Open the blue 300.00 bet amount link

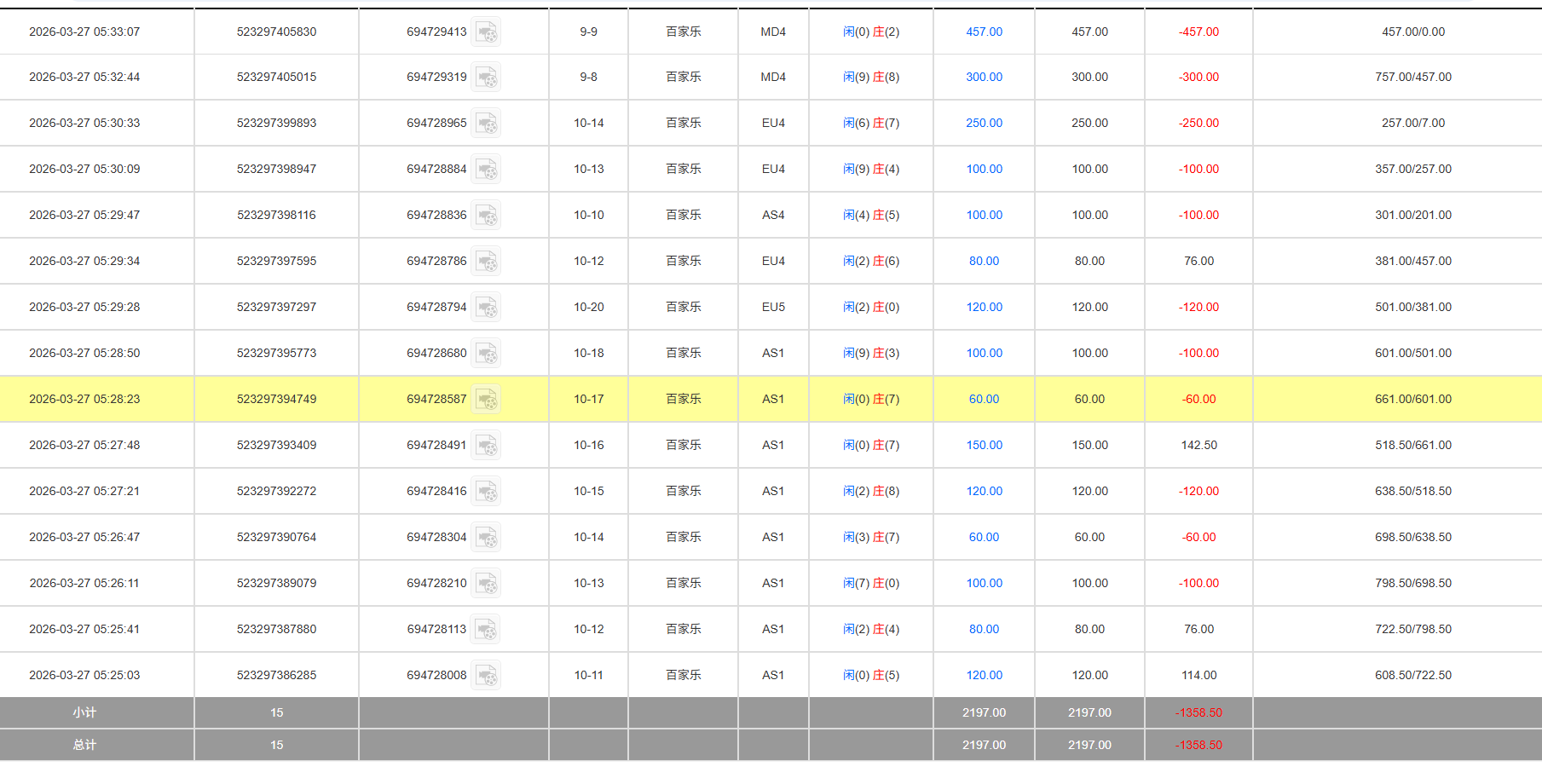coord(984,77)
